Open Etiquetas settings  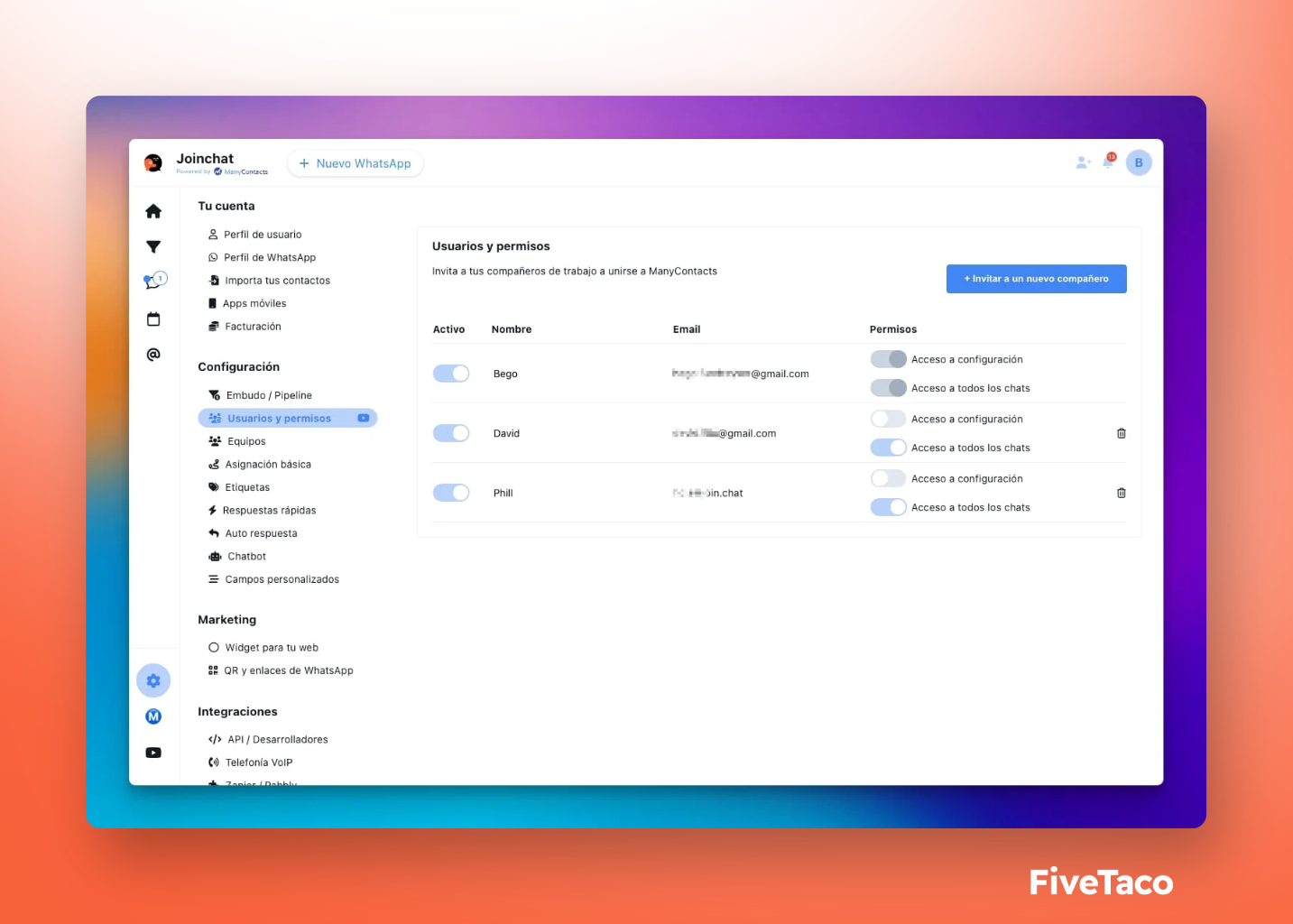coord(239,487)
